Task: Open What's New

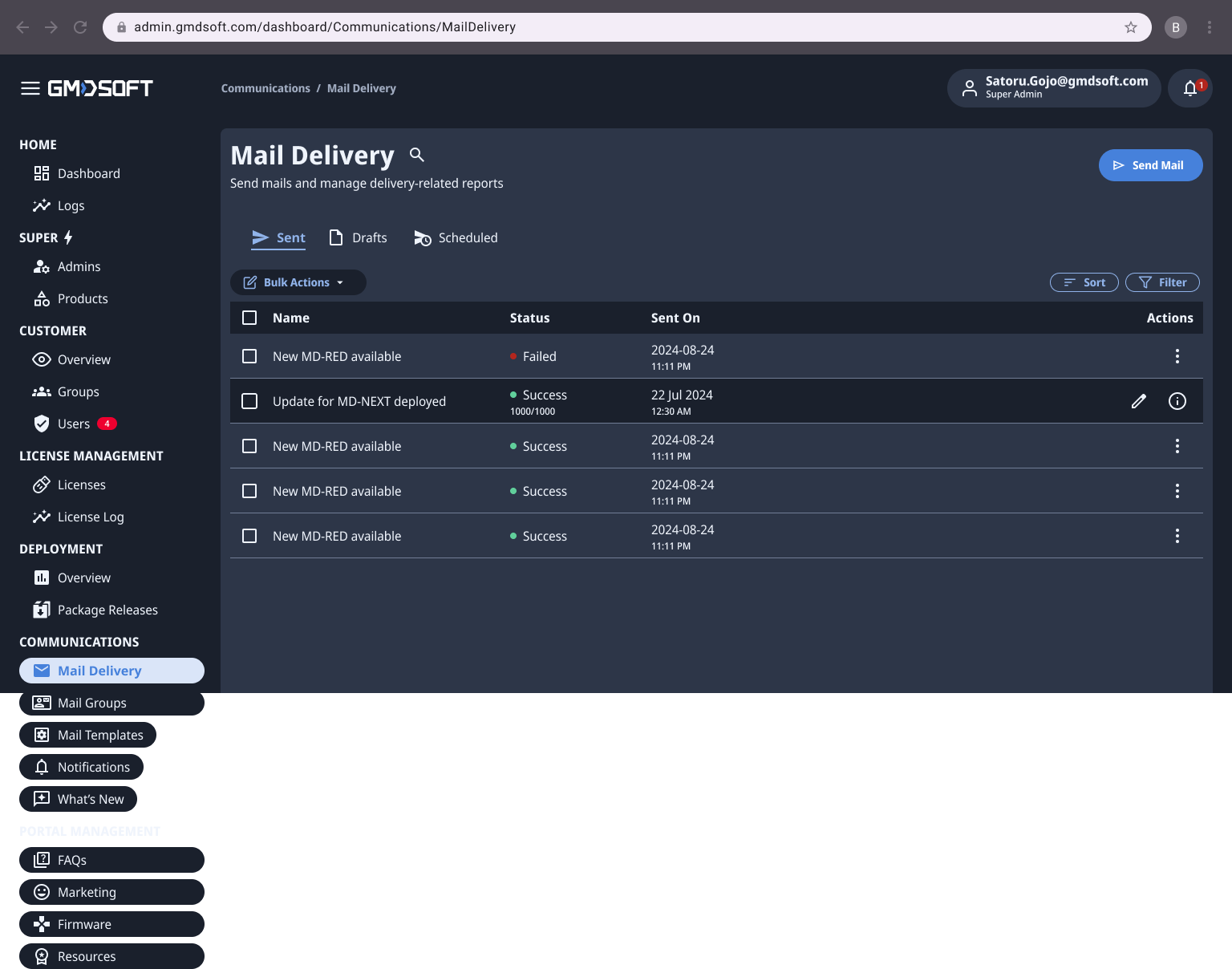Action: tap(78, 799)
